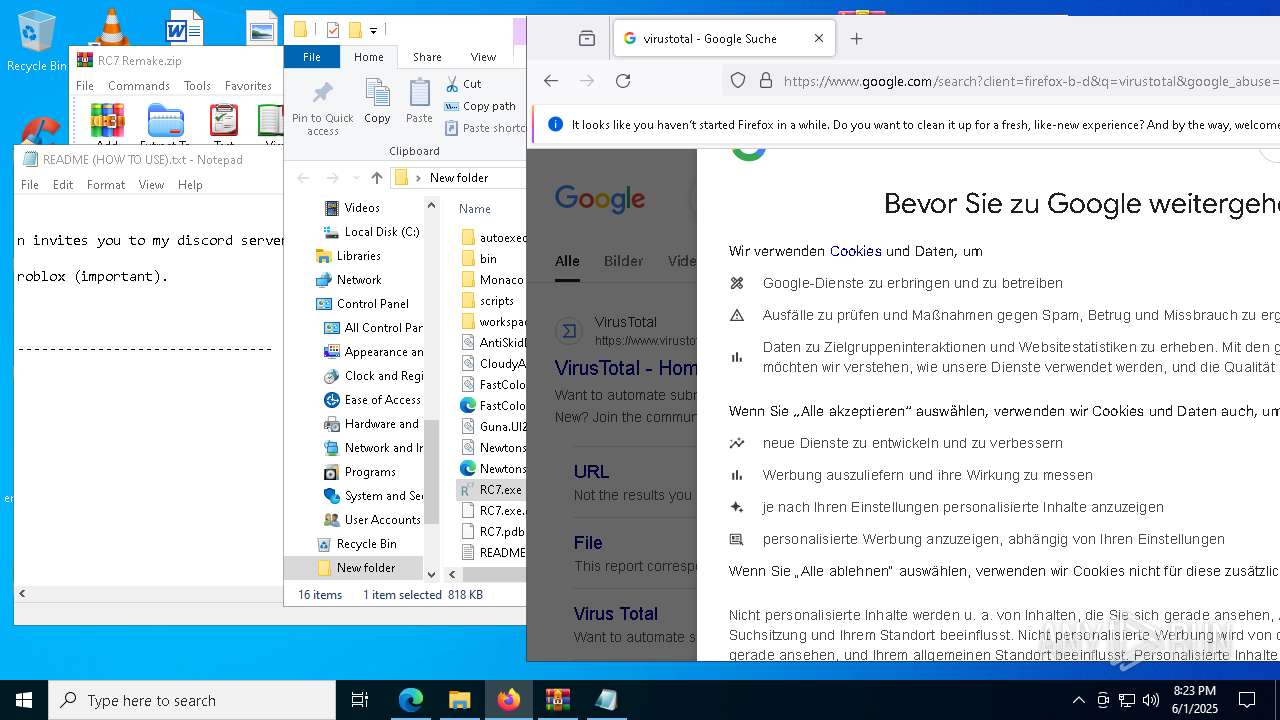Click the Copy icon in Explorer ribbon
Viewport: 1280px width, 720px height.
pyautogui.click(x=377, y=102)
